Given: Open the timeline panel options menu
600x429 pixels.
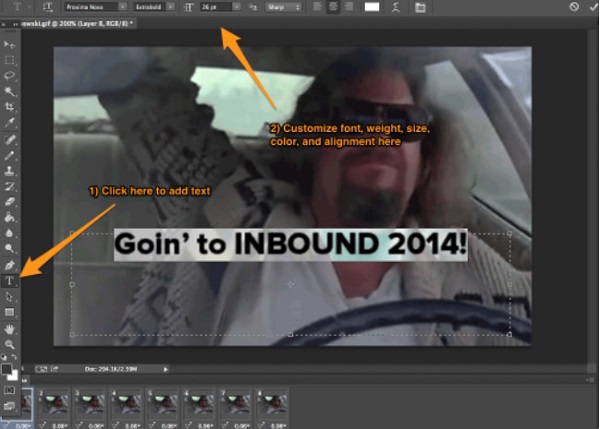Looking at the screenshot, I should pyautogui.click(x=590, y=380).
